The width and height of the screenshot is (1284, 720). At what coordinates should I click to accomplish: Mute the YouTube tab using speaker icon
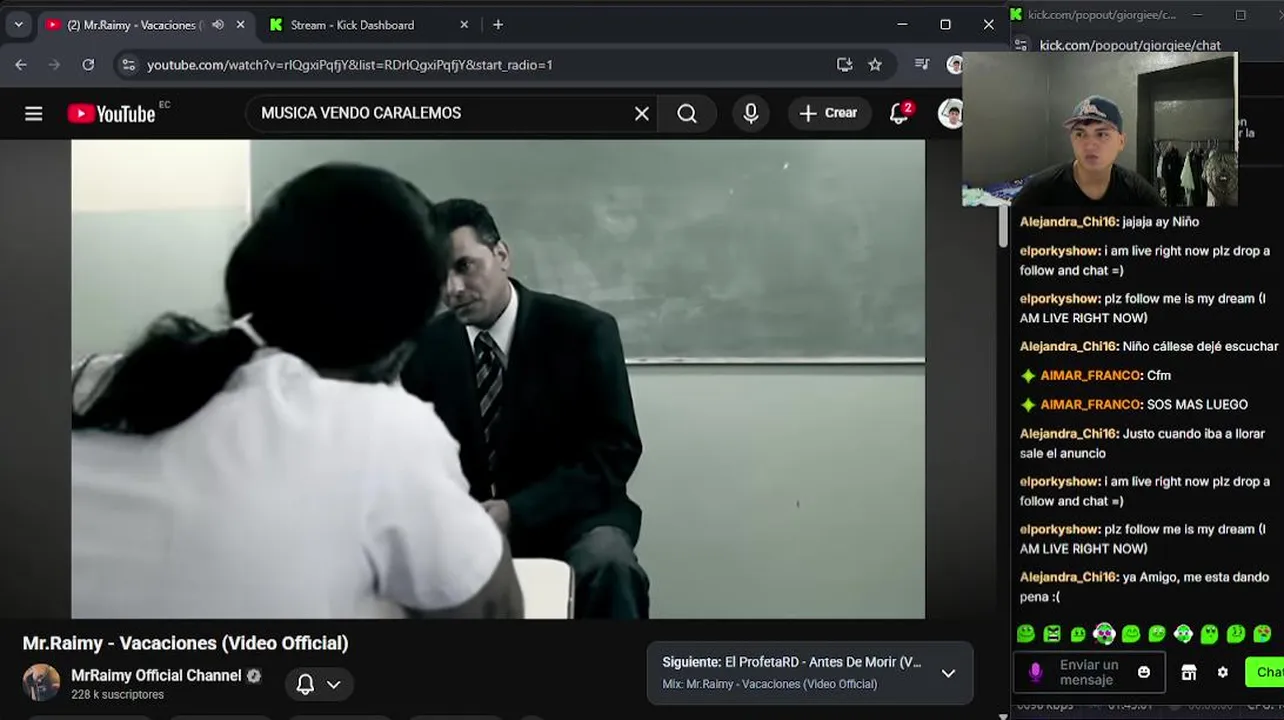(218, 25)
